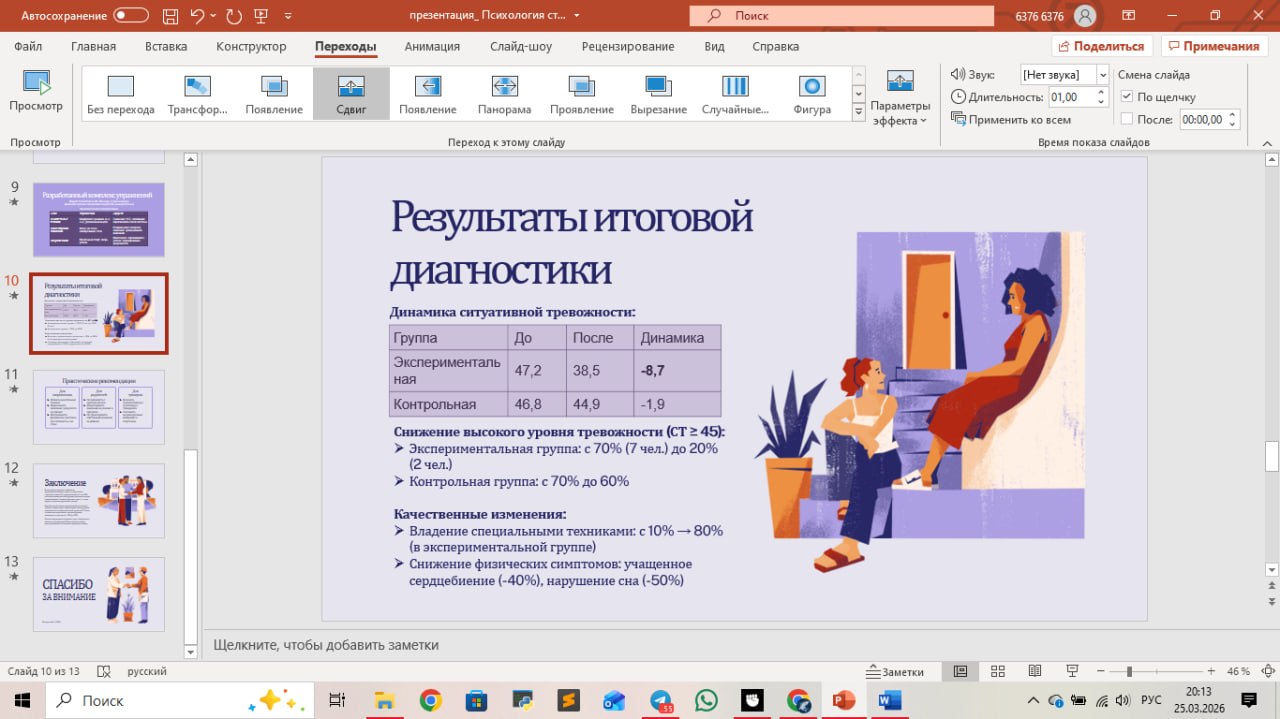The width and height of the screenshot is (1280, 719).
Task: Start slideshow from beginning via title bar icon
Action: [263, 15]
